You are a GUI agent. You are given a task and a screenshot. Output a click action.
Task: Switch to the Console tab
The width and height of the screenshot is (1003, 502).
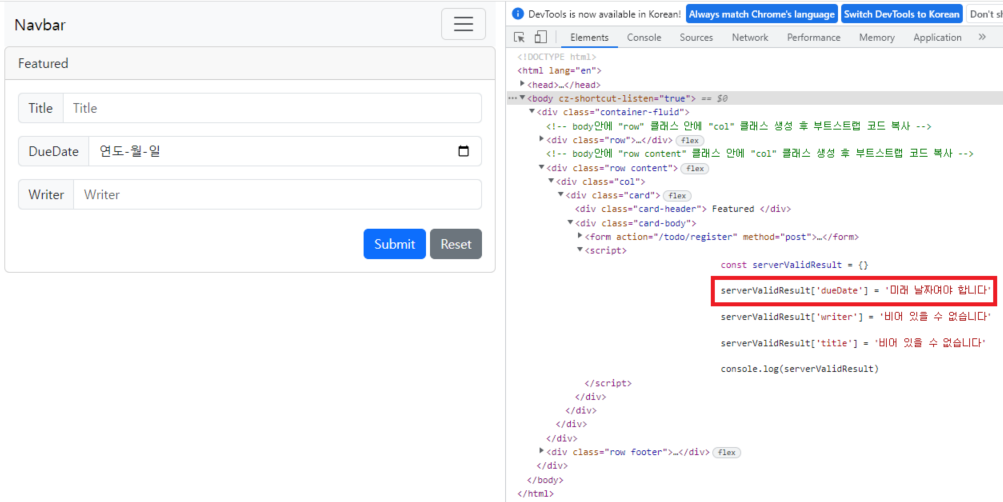[x=644, y=37]
